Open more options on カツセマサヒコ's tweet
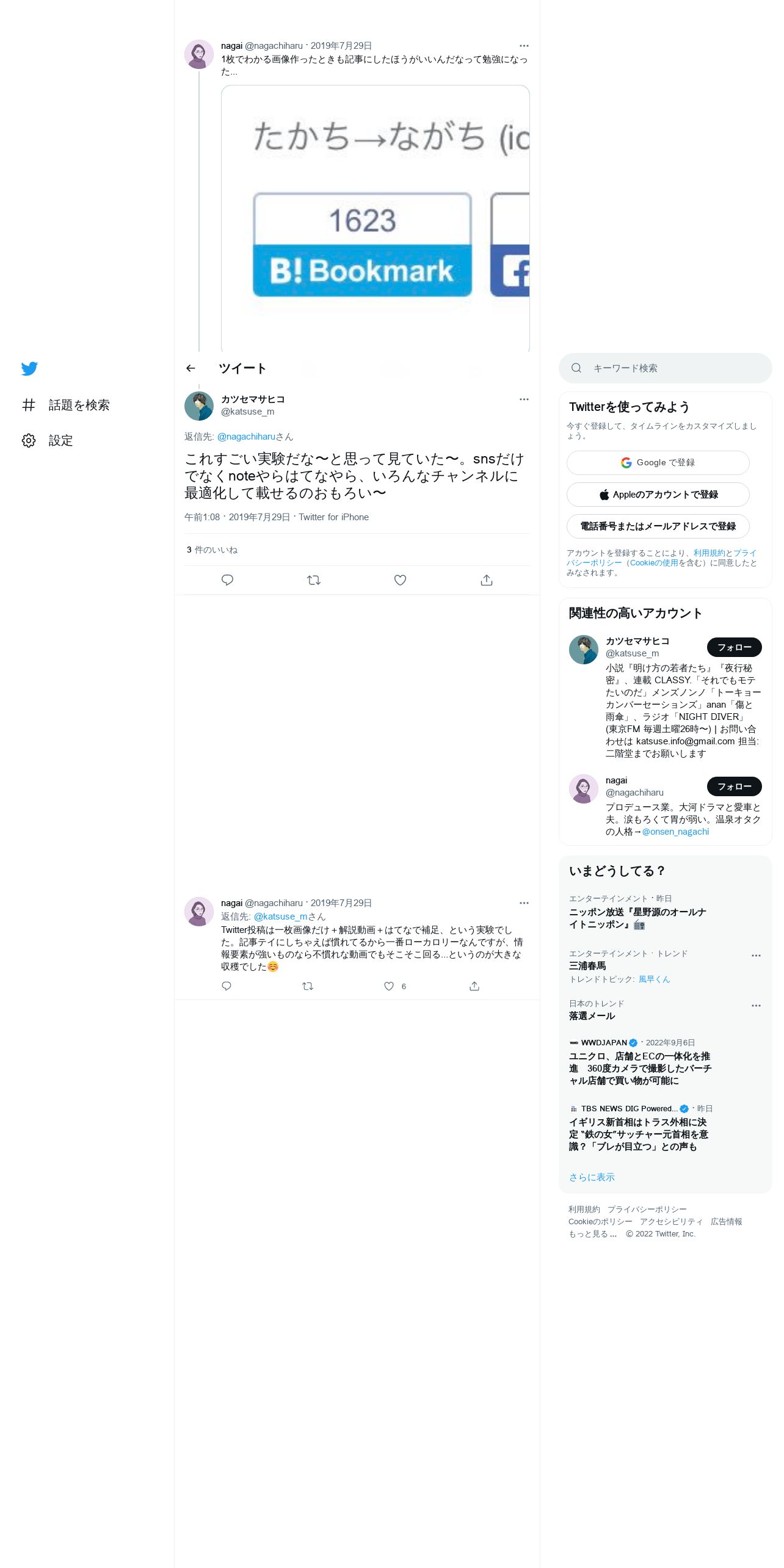 coord(524,399)
